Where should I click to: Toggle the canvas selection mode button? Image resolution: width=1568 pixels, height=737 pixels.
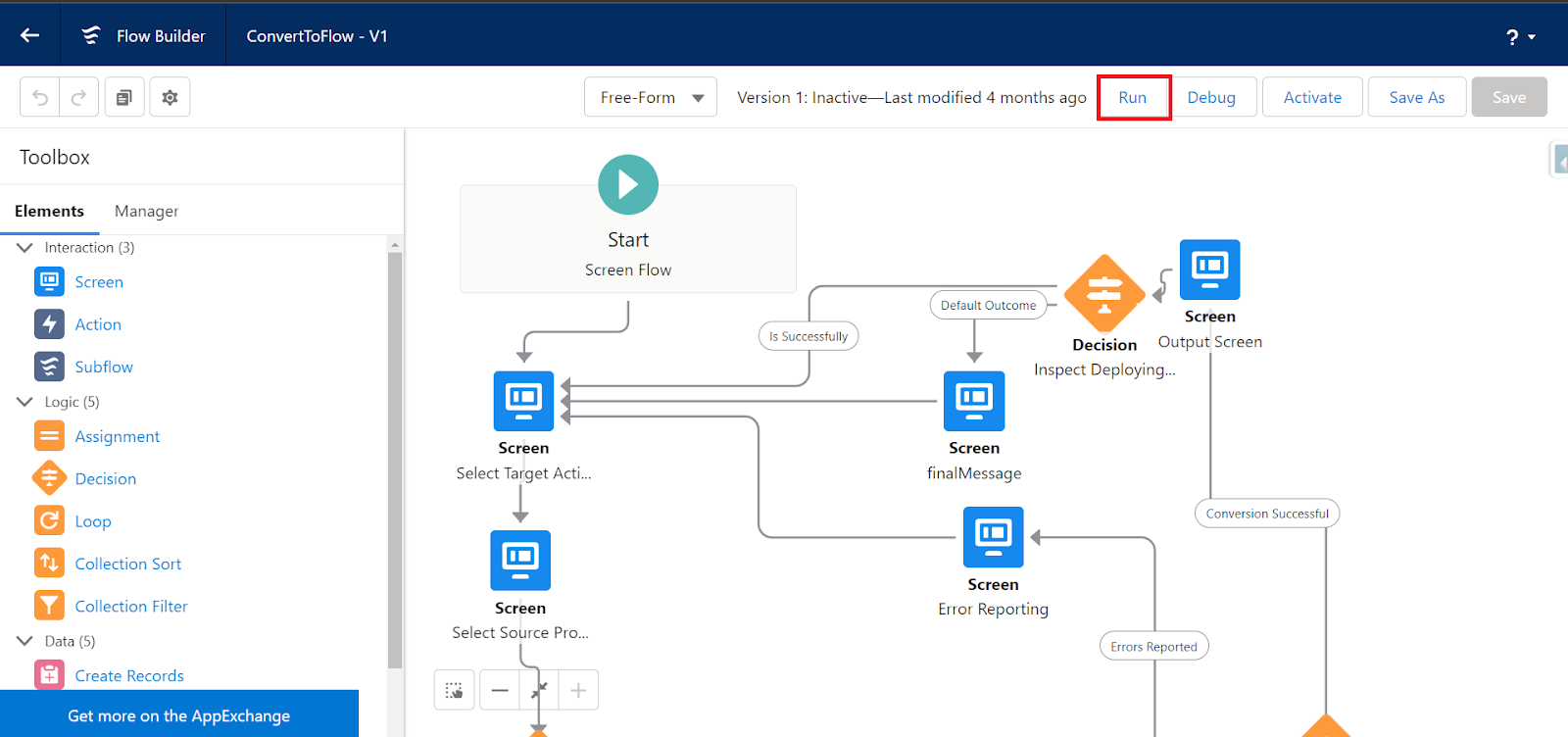click(x=455, y=690)
